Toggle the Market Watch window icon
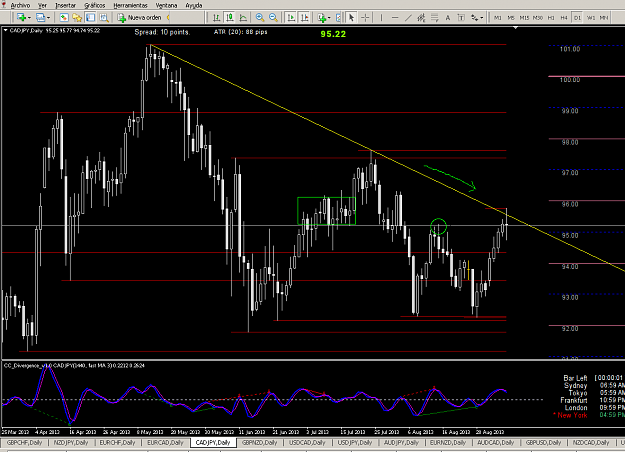625x452 pixels. coord(64,18)
